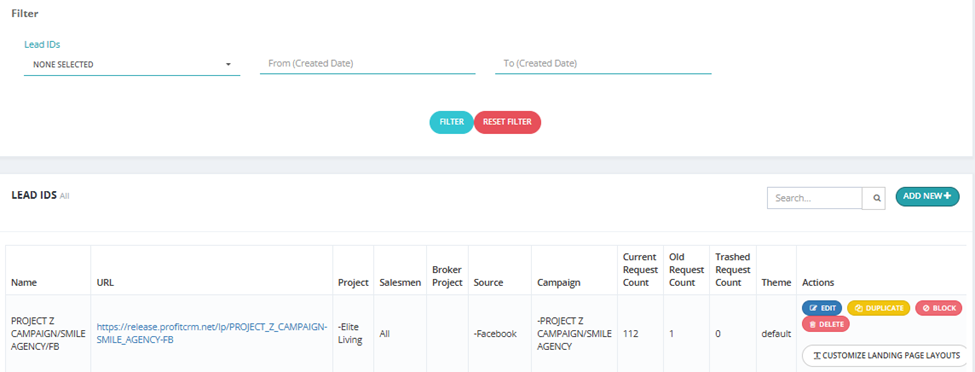Click the Delete button with trash icon
Screen dimensions: 975x372
(826, 323)
